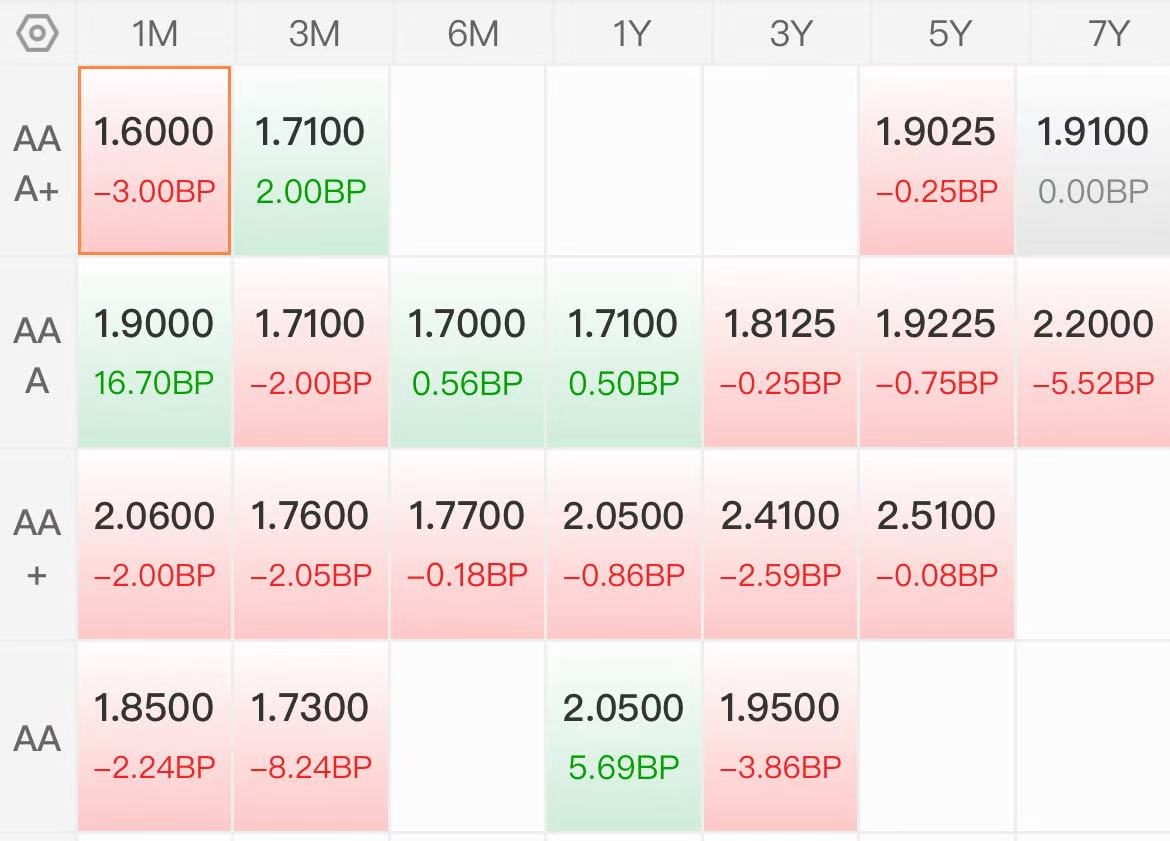1170x841 pixels.
Task: Select the 1M column header
Action: [x=155, y=34]
